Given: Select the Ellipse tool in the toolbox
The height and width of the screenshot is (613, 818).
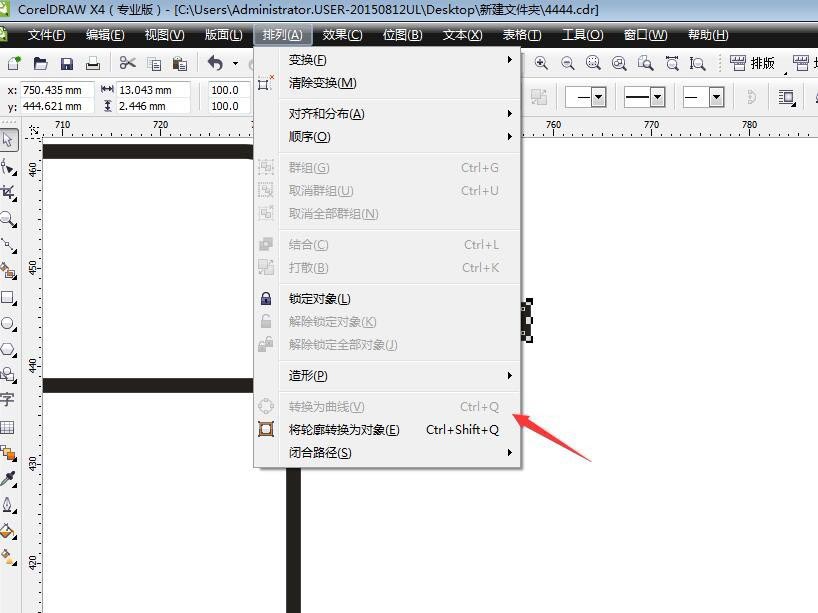Looking at the screenshot, I should tap(8, 323).
